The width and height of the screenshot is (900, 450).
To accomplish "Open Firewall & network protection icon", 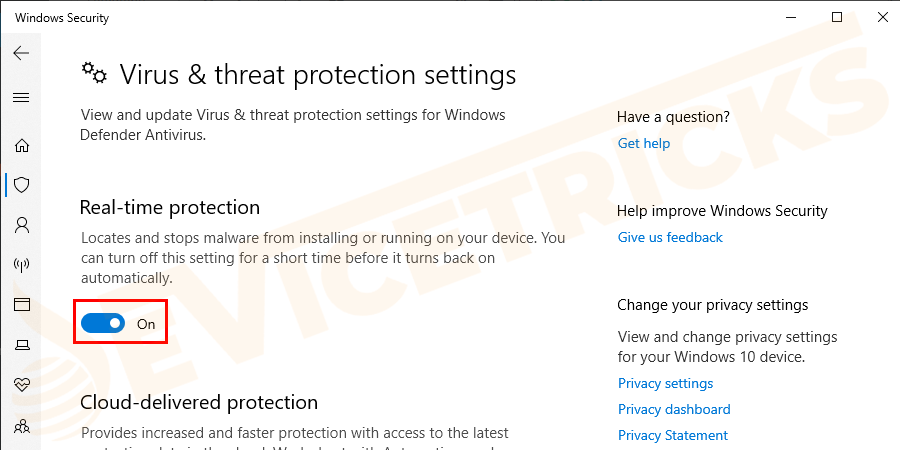I will pos(21,265).
